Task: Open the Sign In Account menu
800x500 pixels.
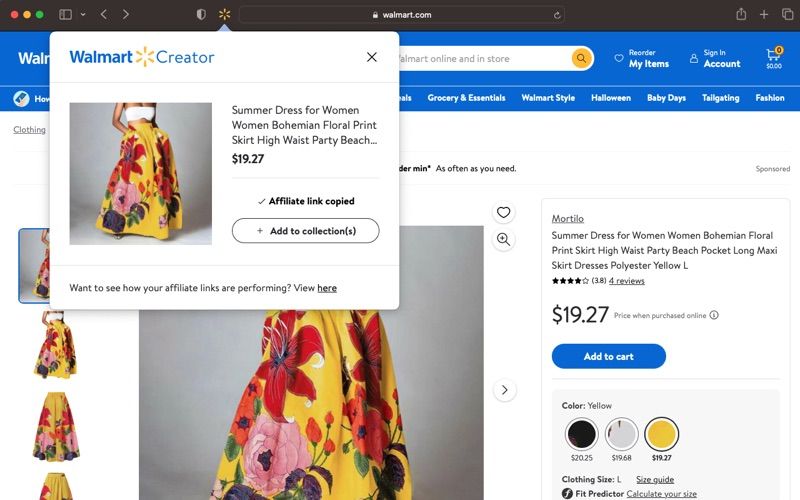Action: pyautogui.click(x=715, y=58)
